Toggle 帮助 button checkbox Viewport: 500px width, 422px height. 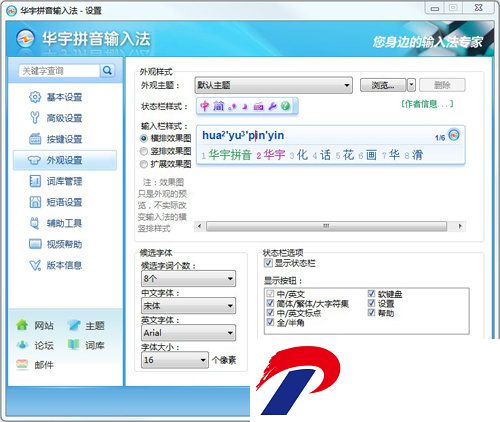click(x=371, y=313)
